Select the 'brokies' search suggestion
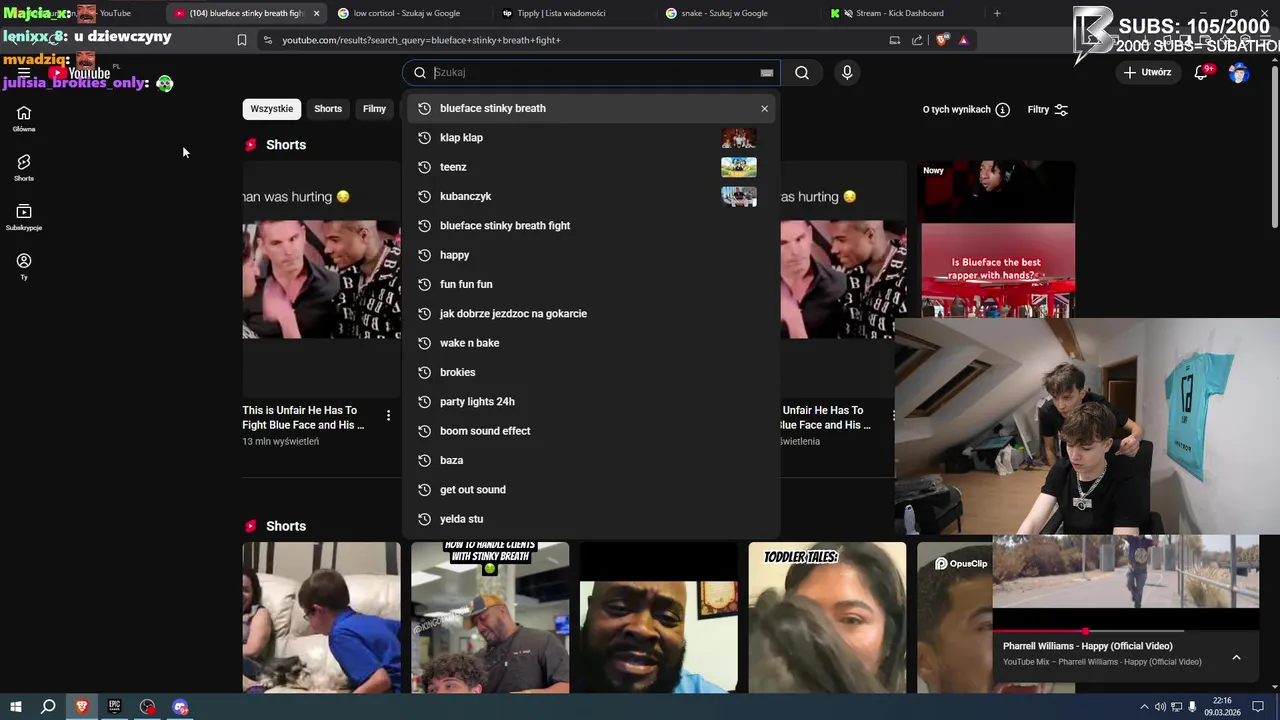The image size is (1280, 720). [591, 372]
